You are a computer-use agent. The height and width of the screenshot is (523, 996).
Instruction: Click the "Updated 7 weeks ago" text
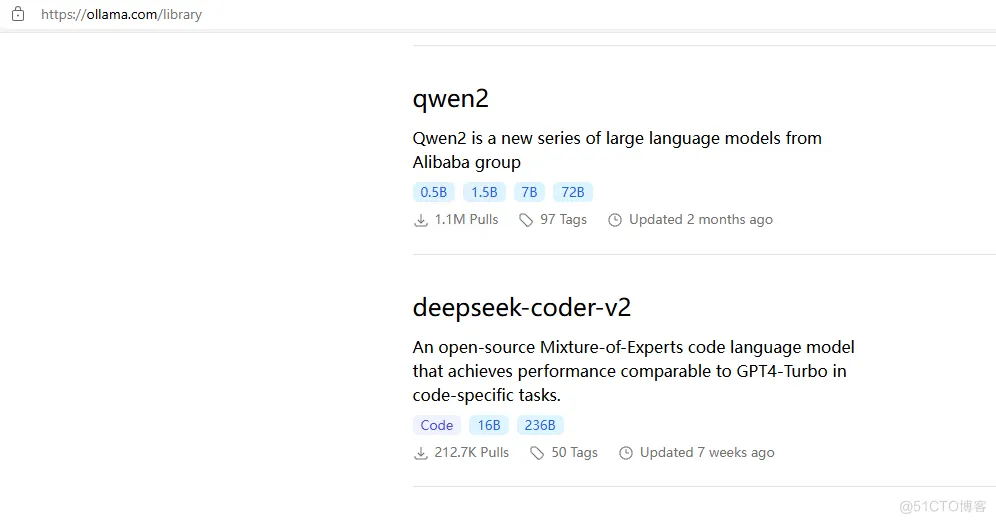(707, 452)
